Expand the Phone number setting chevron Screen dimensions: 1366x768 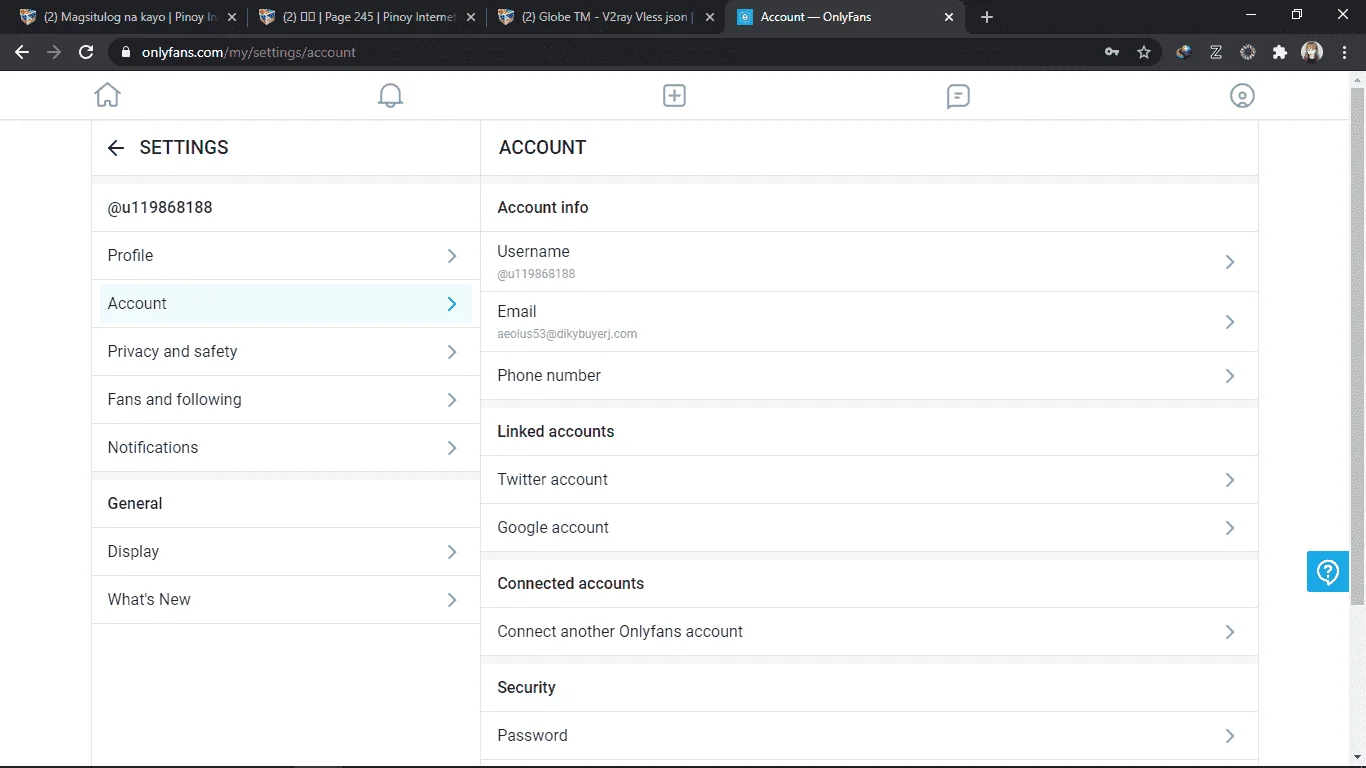[1230, 376]
